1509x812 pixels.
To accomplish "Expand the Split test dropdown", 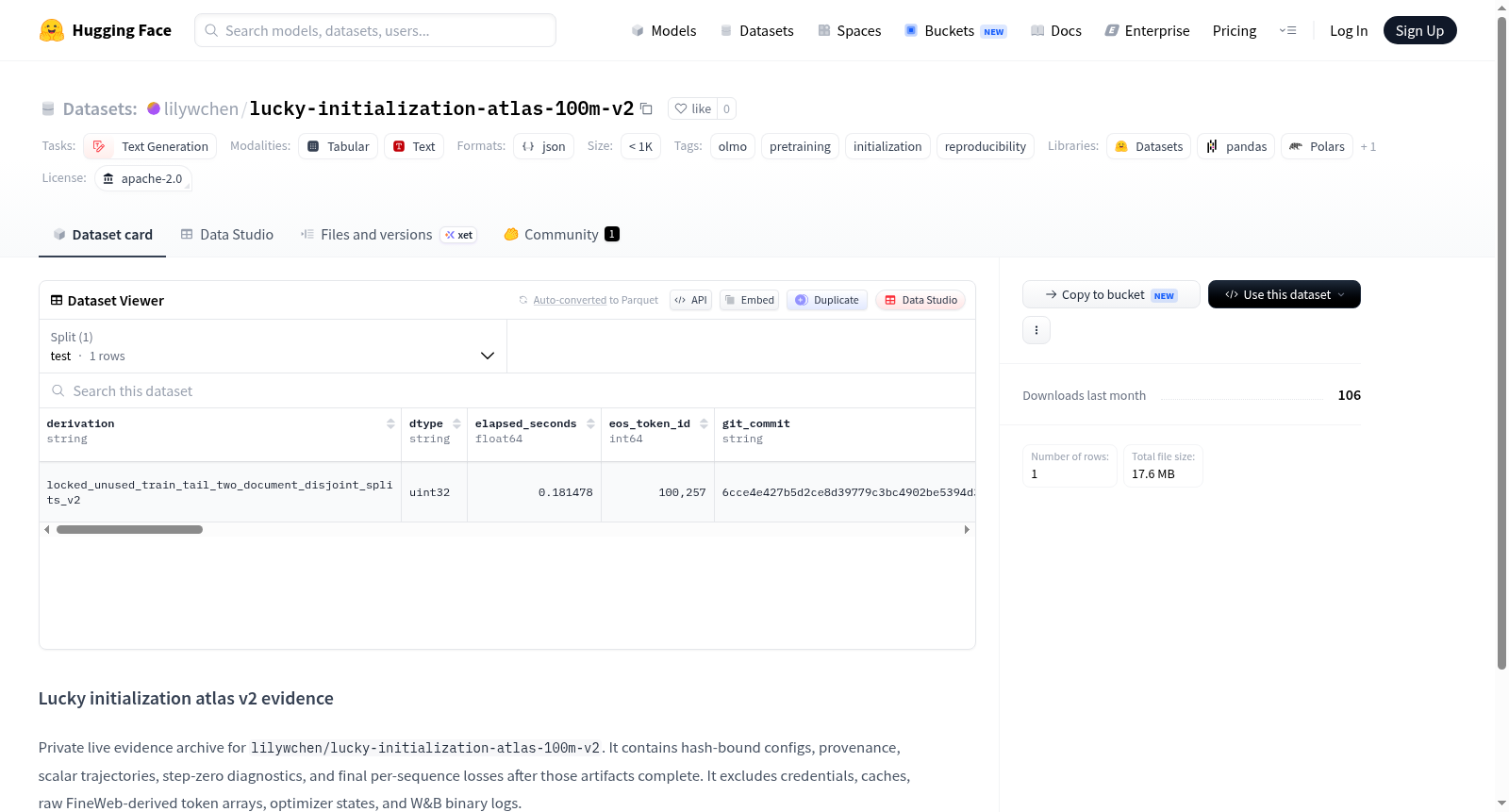I will [x=273, y=346].
